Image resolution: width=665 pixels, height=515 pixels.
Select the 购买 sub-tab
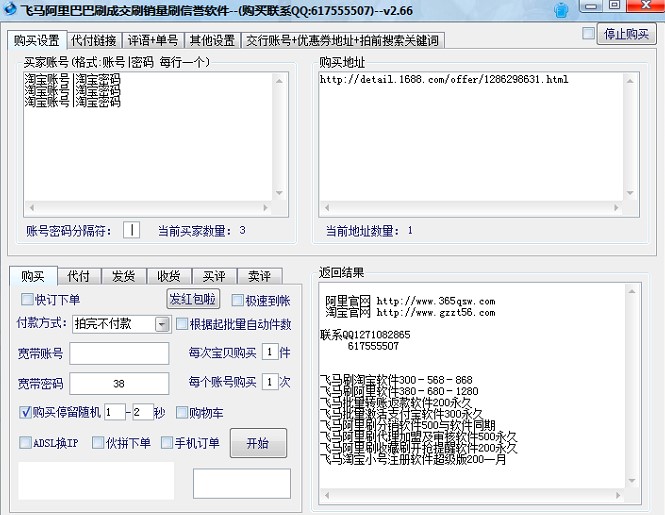click(33, 276)
